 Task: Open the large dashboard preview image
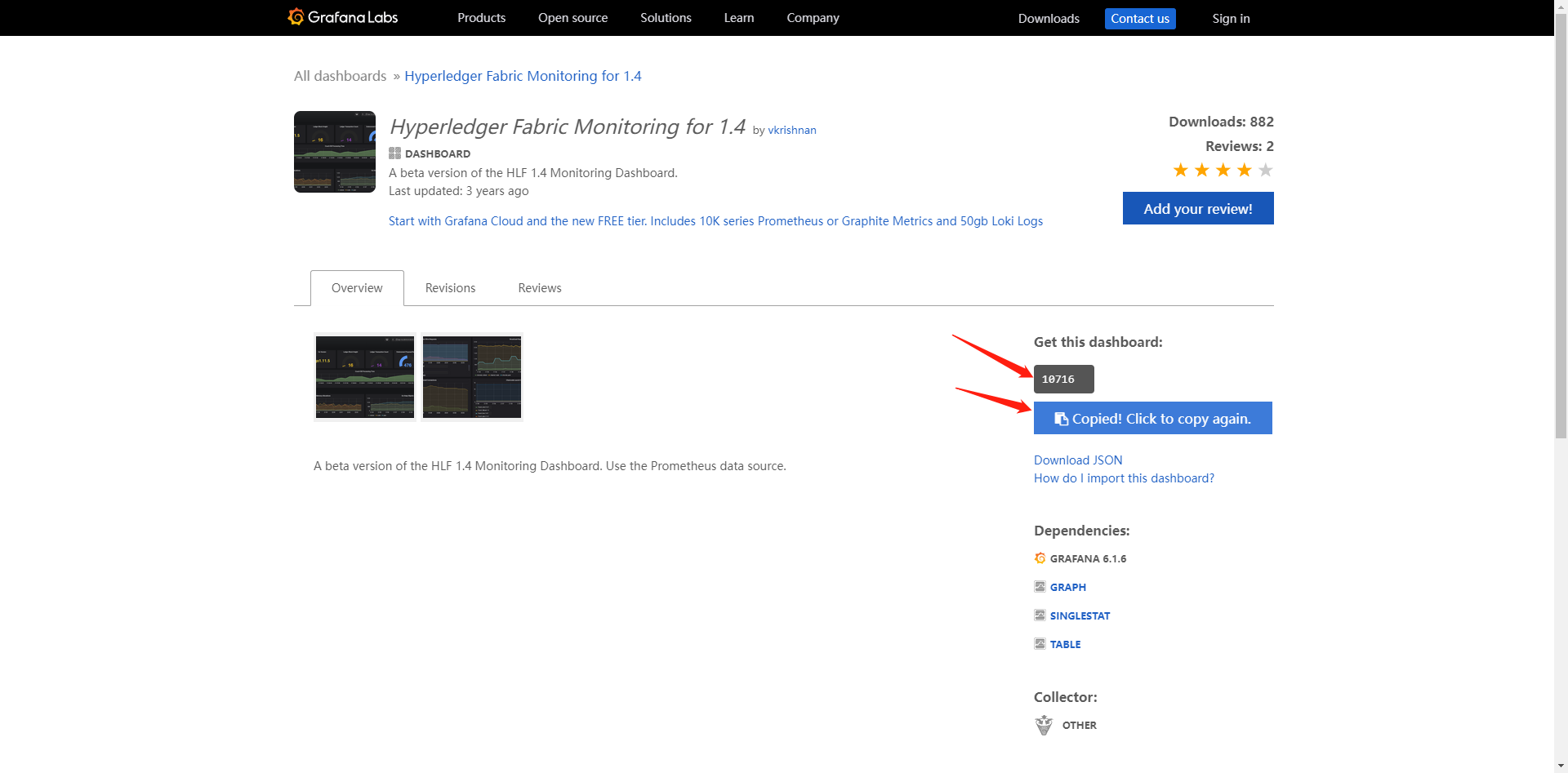point(335,152)
